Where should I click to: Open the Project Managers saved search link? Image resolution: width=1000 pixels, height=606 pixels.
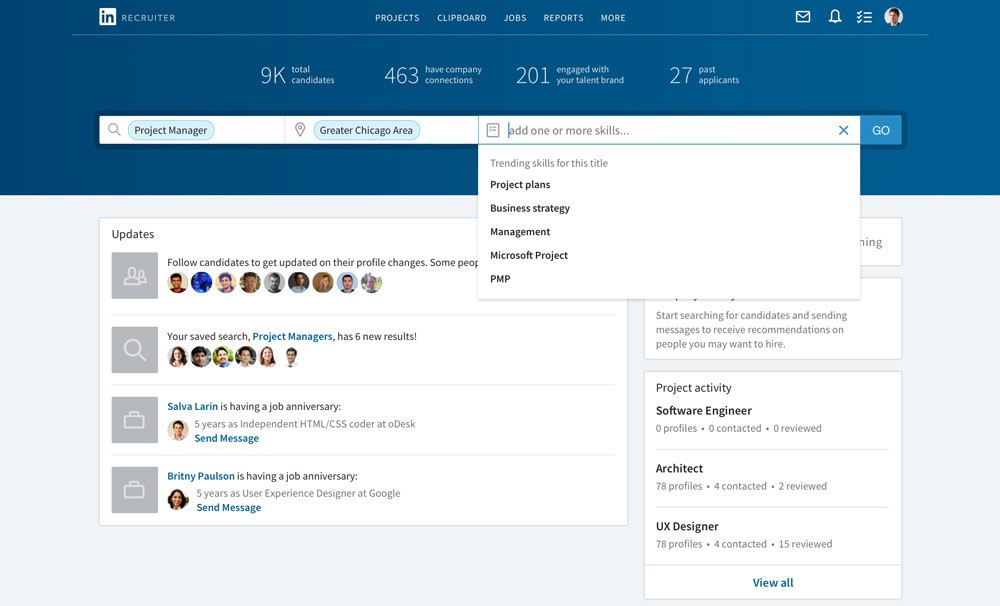point(292,336)
